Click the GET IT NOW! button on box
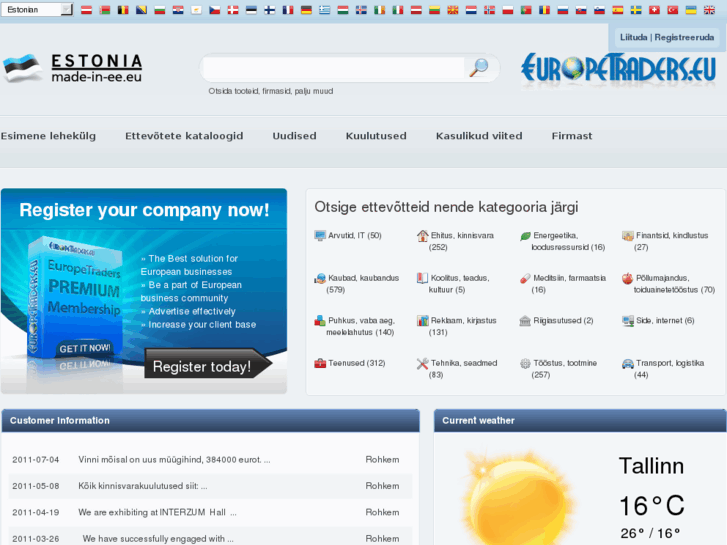Viewport: 727px width, 545px height. click(x=85, y=348)
